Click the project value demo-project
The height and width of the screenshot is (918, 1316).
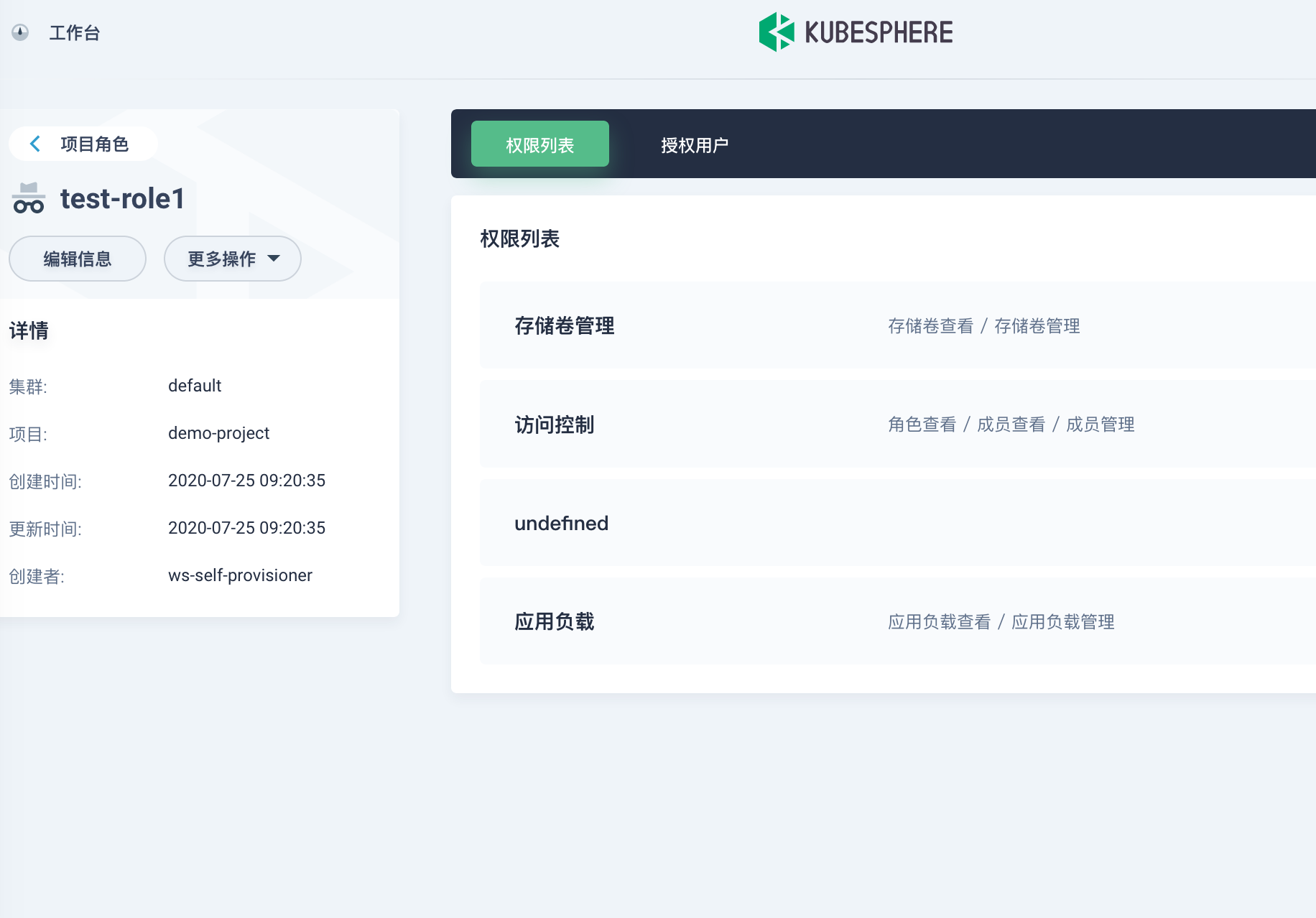pos(218,433)
